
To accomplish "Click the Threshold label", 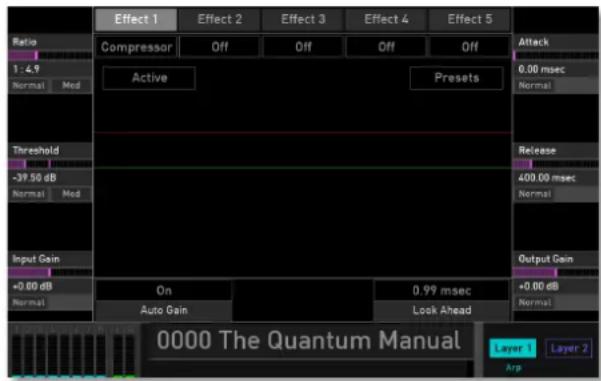I will coord(36,151).
